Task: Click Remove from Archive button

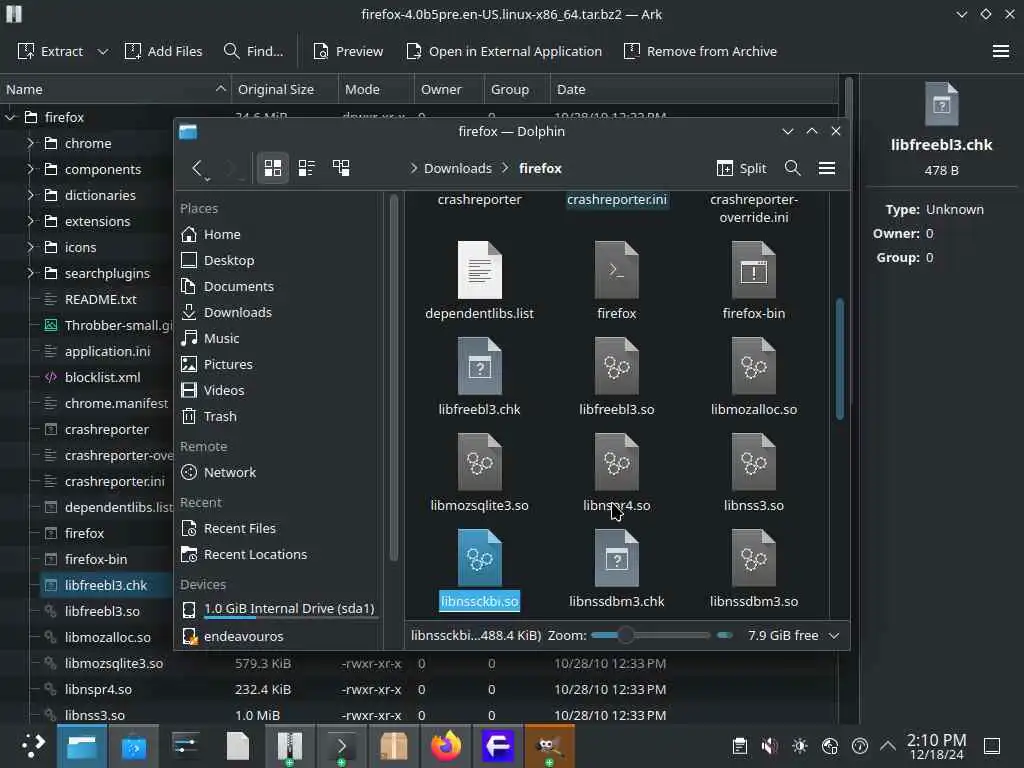Action: point(700,51)
